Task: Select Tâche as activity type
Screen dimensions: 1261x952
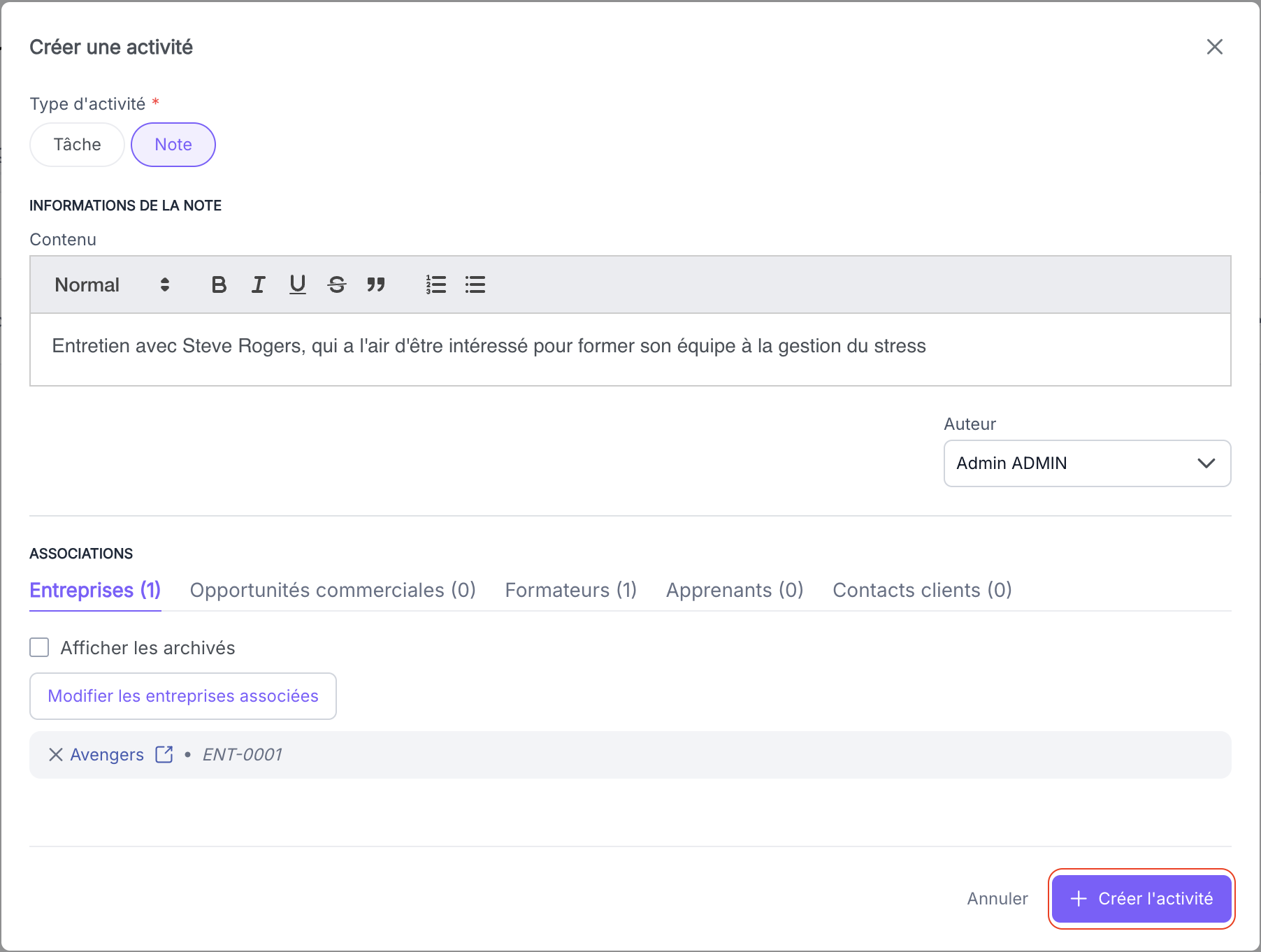Action: [77, 145]
